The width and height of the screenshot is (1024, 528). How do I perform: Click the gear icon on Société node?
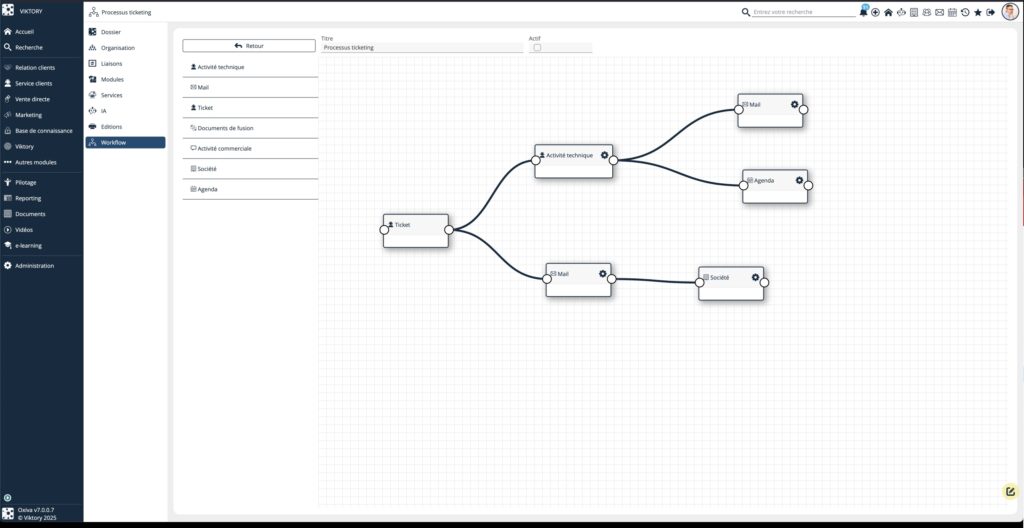[755, 277]
